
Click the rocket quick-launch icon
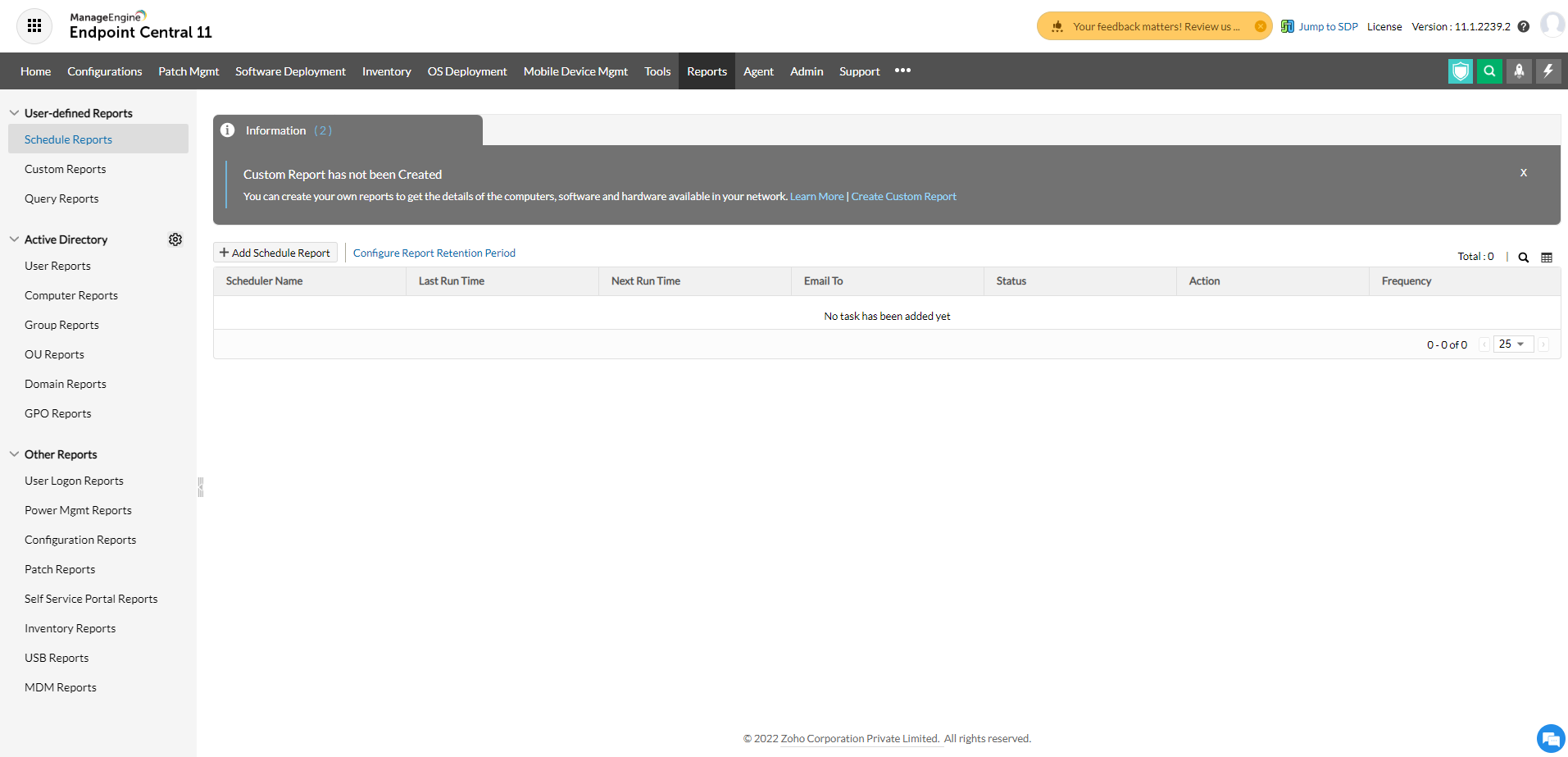[x=1519, y=71]
